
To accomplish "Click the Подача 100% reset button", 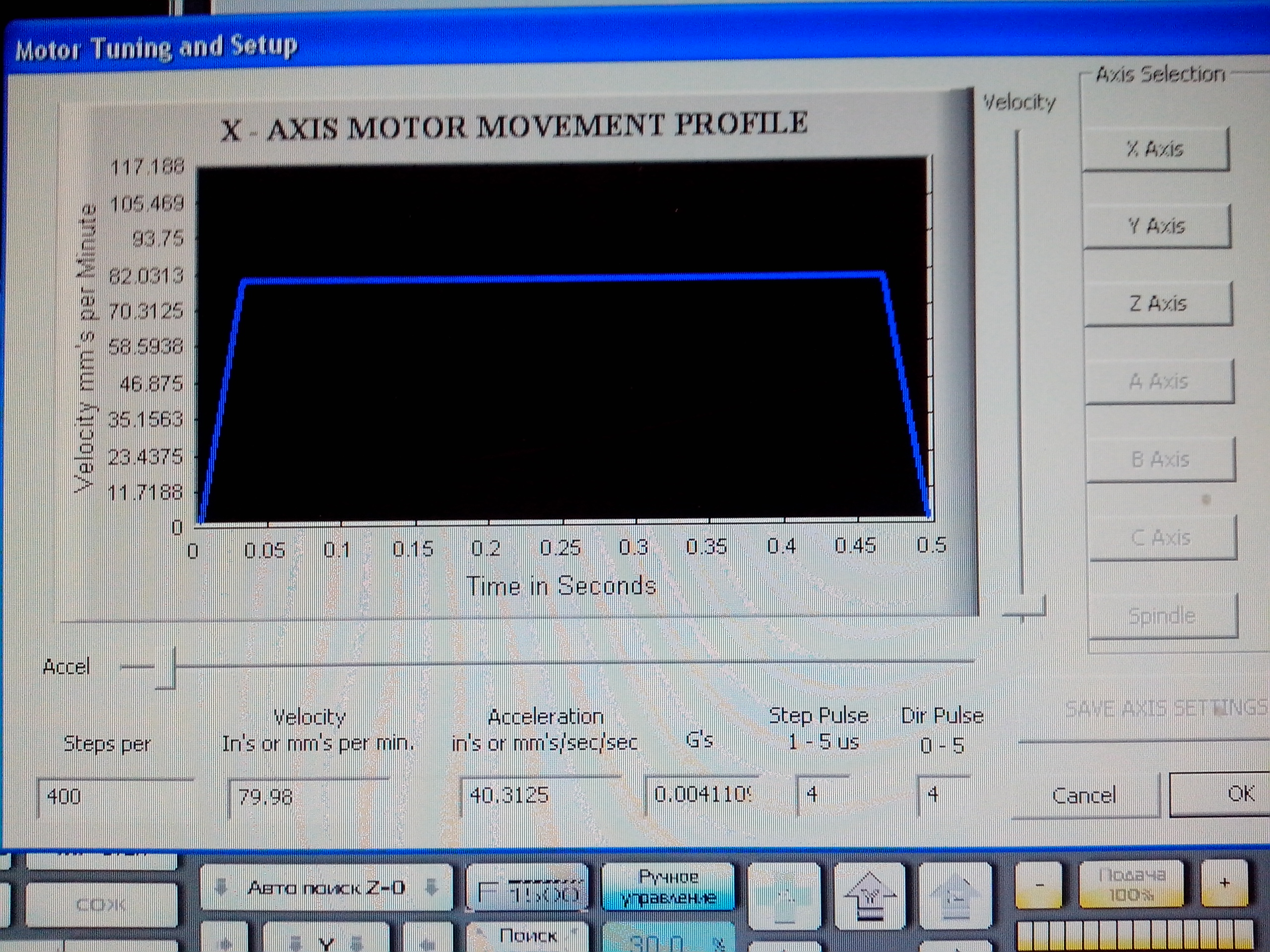I will click(x=1131, y=885).
